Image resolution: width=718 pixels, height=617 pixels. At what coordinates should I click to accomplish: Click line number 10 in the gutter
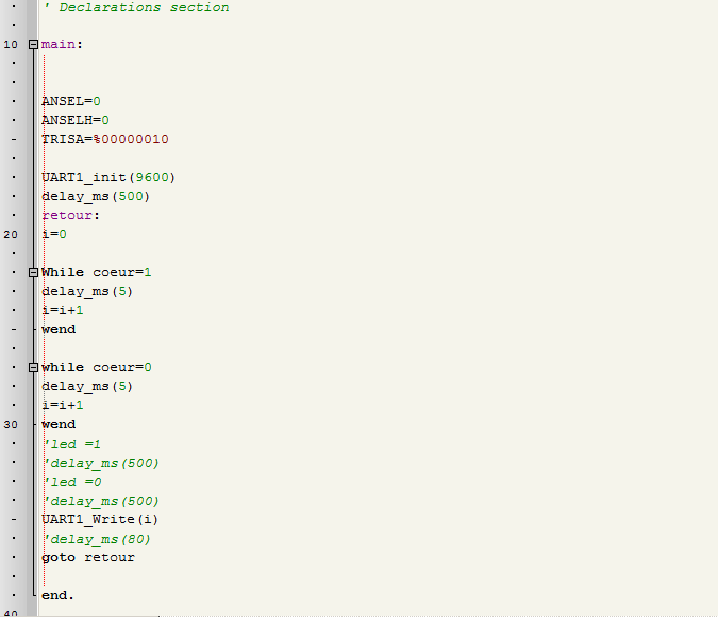(11, 45)
